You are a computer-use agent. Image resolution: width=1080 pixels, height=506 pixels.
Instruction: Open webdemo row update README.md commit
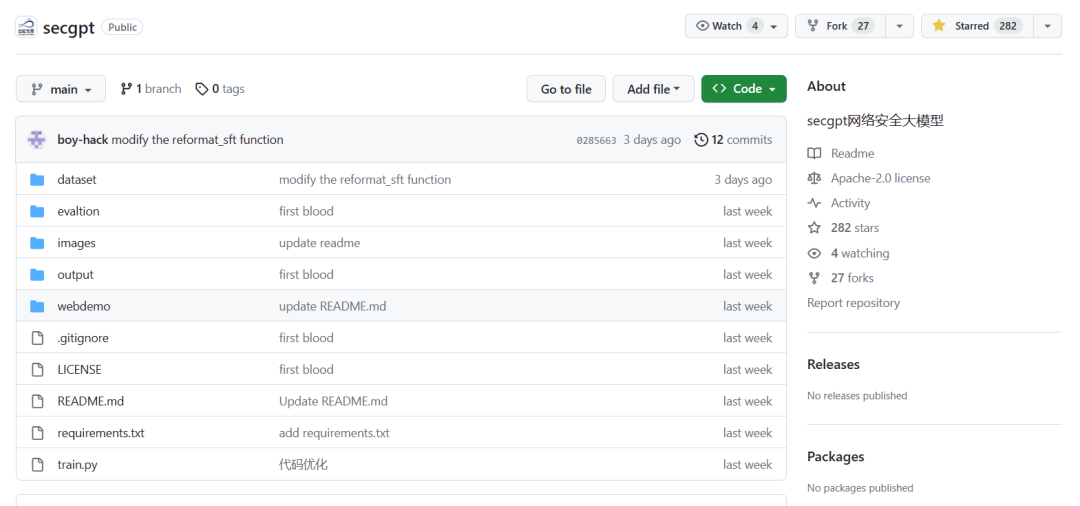point(333,306)
